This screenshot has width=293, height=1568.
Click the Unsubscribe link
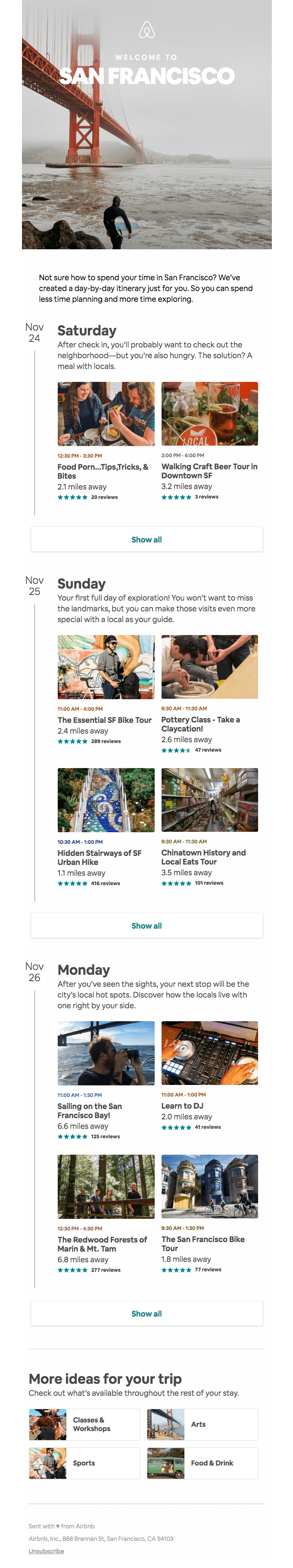(x=46, y=1551)
